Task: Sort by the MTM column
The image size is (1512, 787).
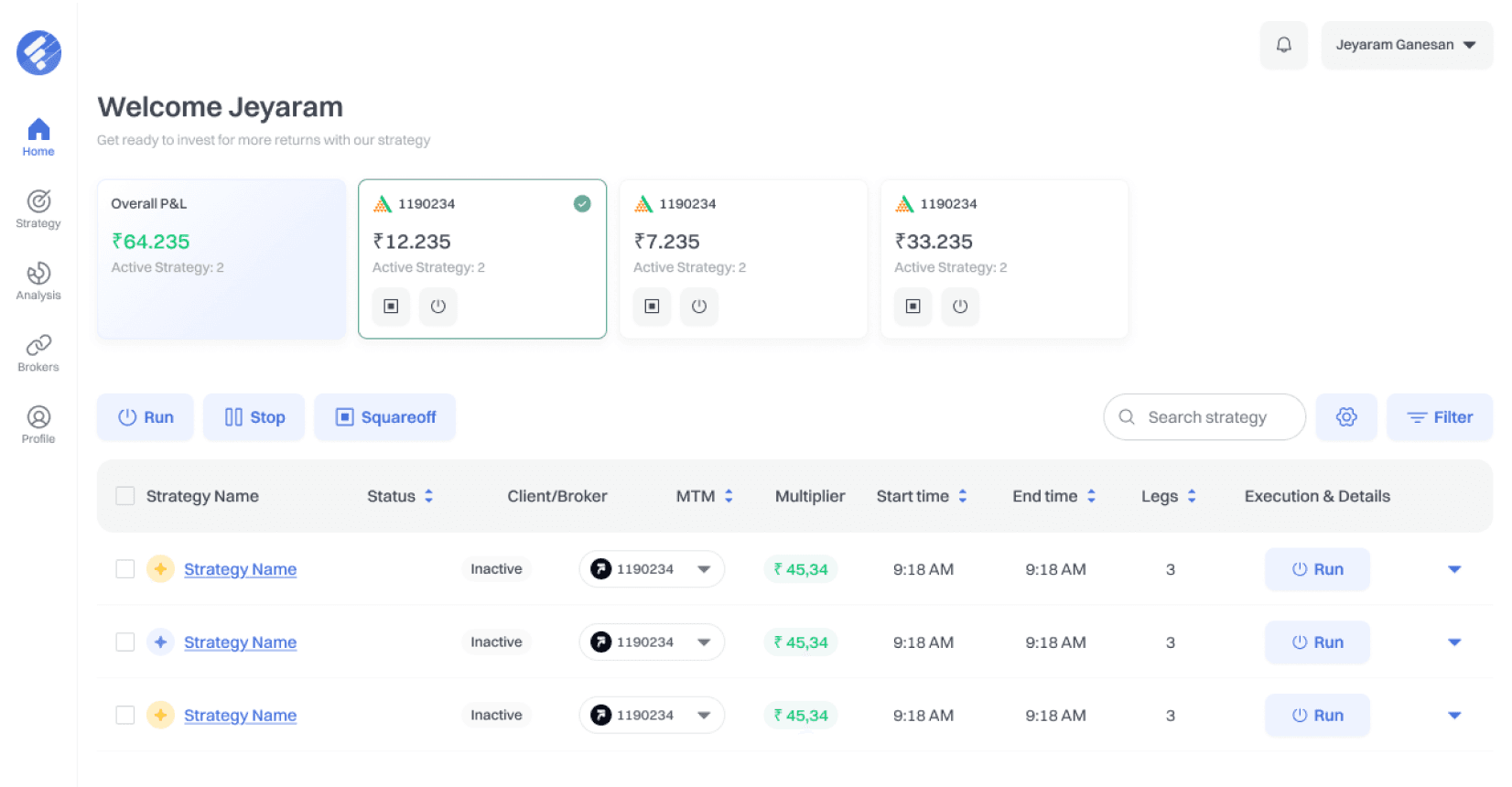Action: coord(729,496)
